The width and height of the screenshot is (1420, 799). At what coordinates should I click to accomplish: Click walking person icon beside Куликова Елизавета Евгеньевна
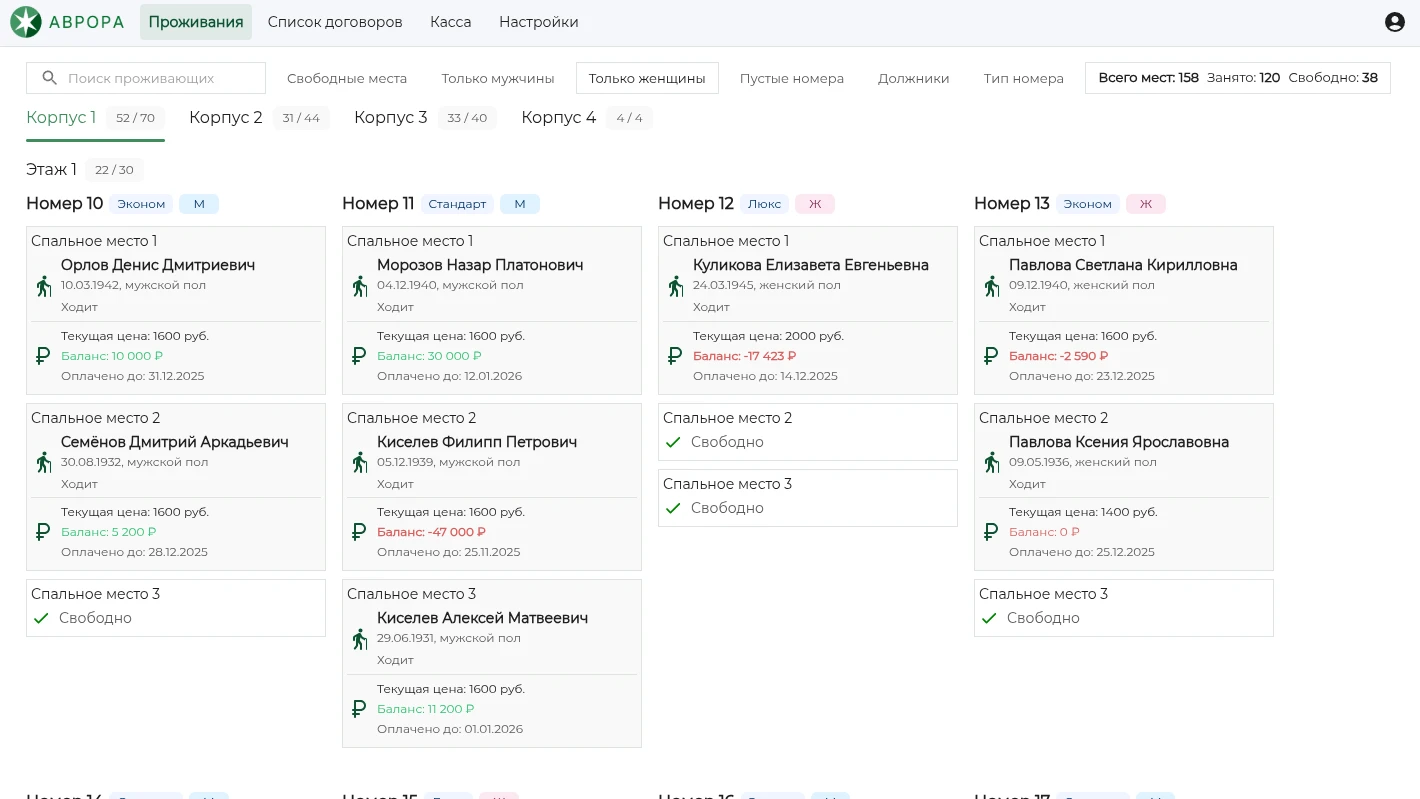676,286
